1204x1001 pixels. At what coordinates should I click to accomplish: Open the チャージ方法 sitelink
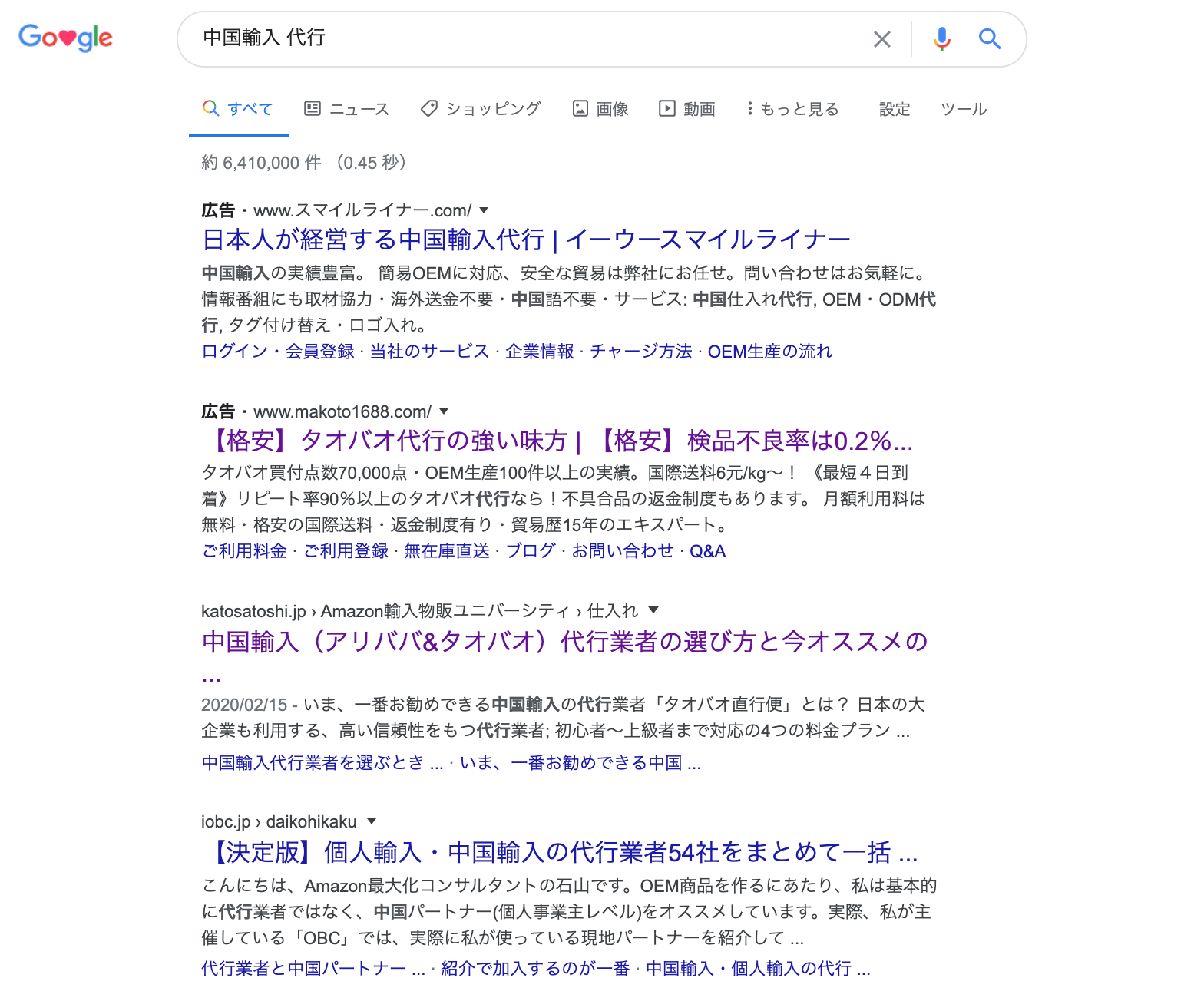coord(641,352)
